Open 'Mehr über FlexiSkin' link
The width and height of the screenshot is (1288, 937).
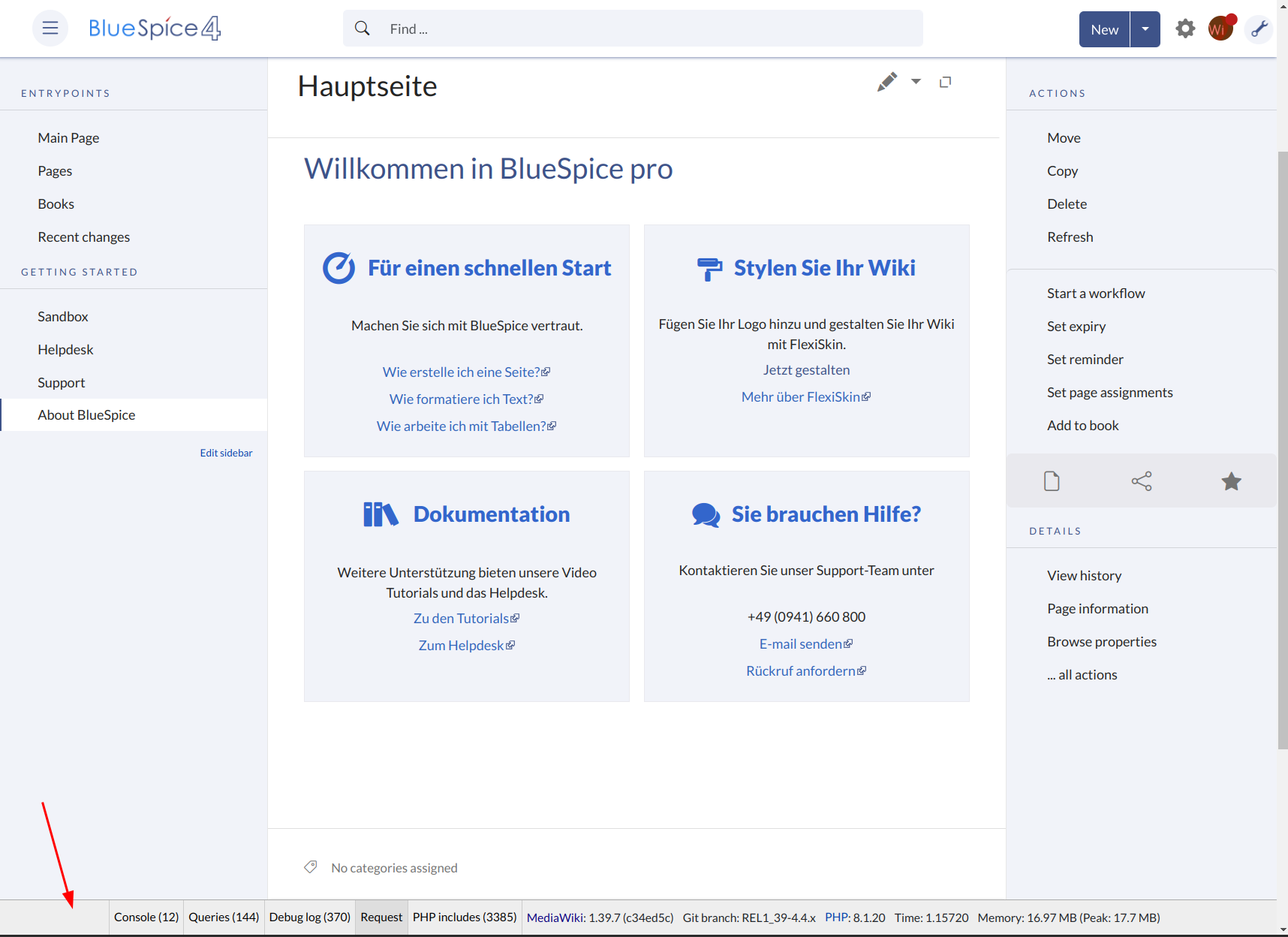coord(806,397)
